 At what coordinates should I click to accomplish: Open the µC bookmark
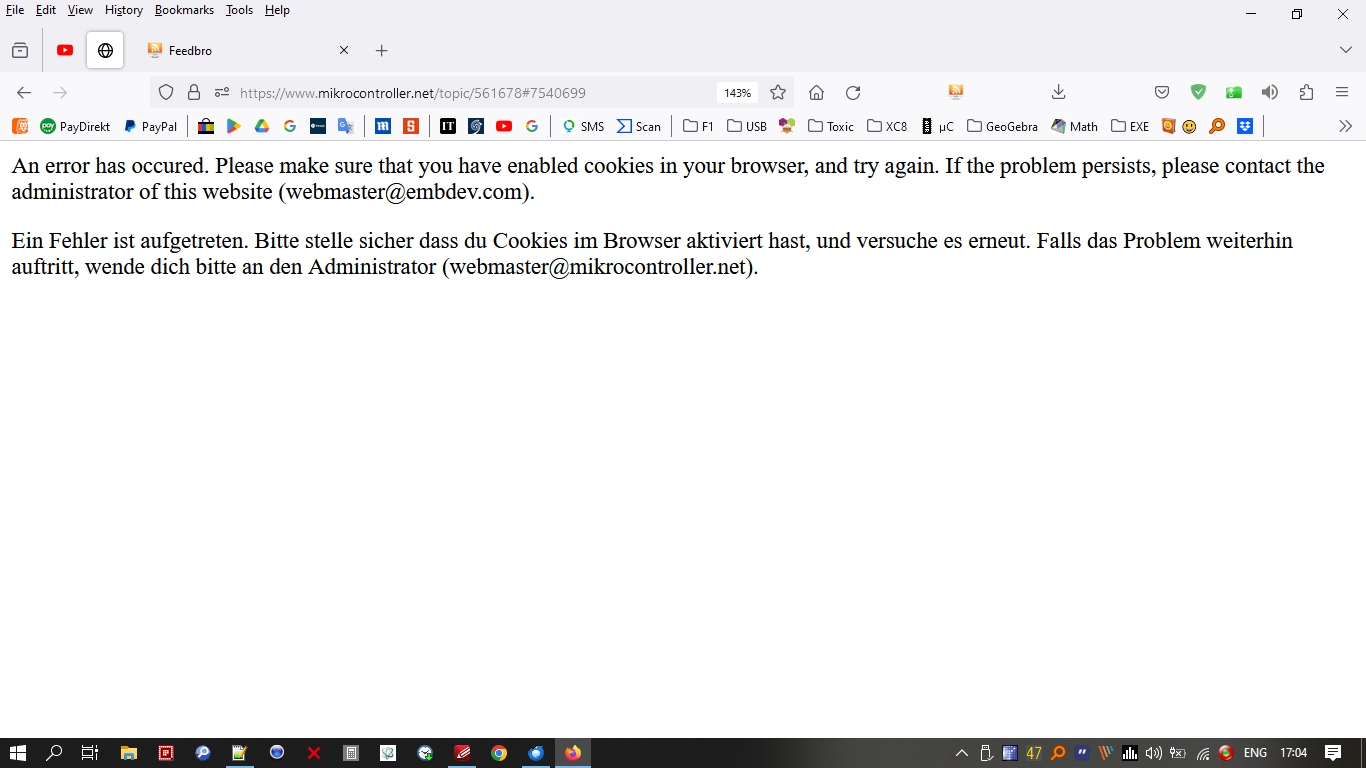pyautogui.click(x=937, y=126)
